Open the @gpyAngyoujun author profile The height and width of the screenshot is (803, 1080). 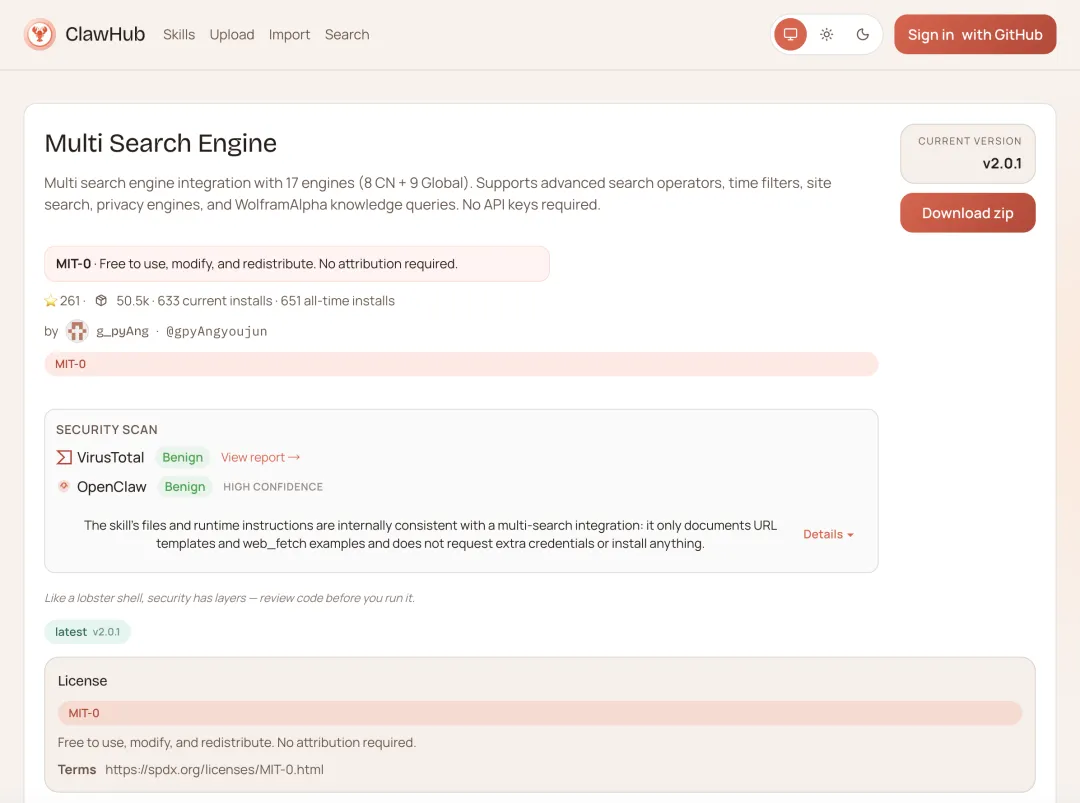click(216, 331)
